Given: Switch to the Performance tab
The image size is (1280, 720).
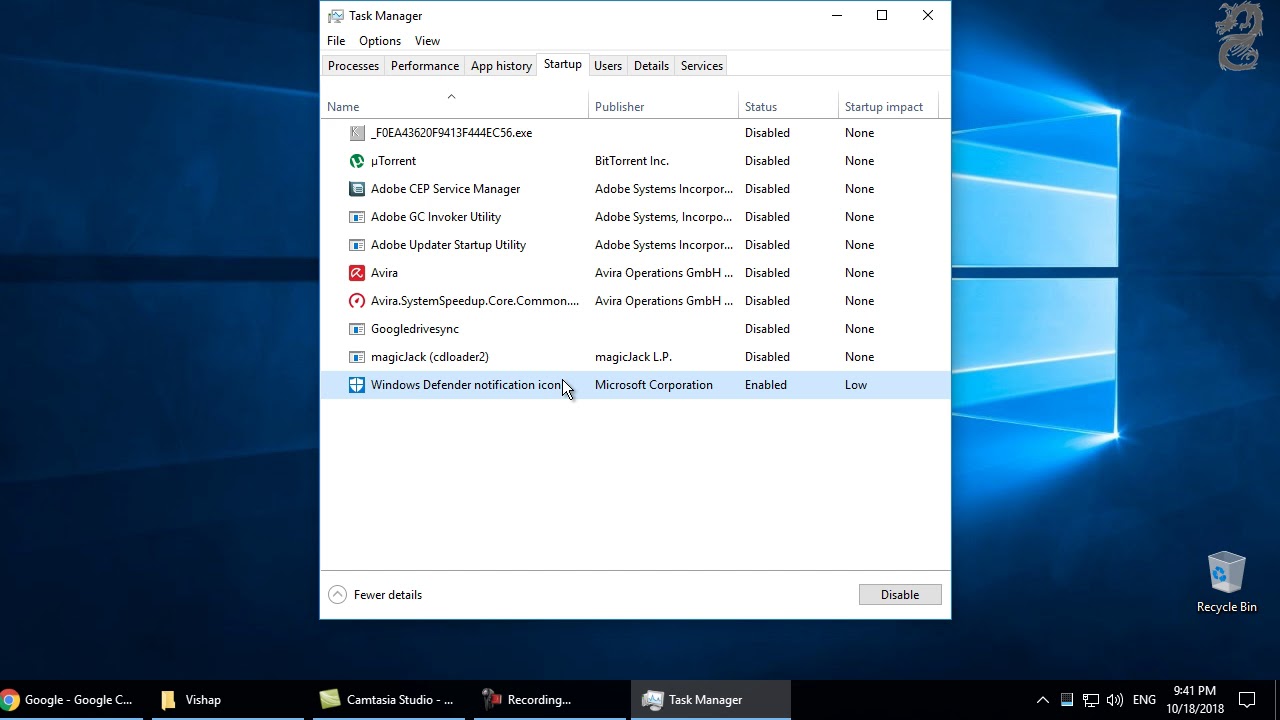Looking at the screenshot, I should [424, 66].
